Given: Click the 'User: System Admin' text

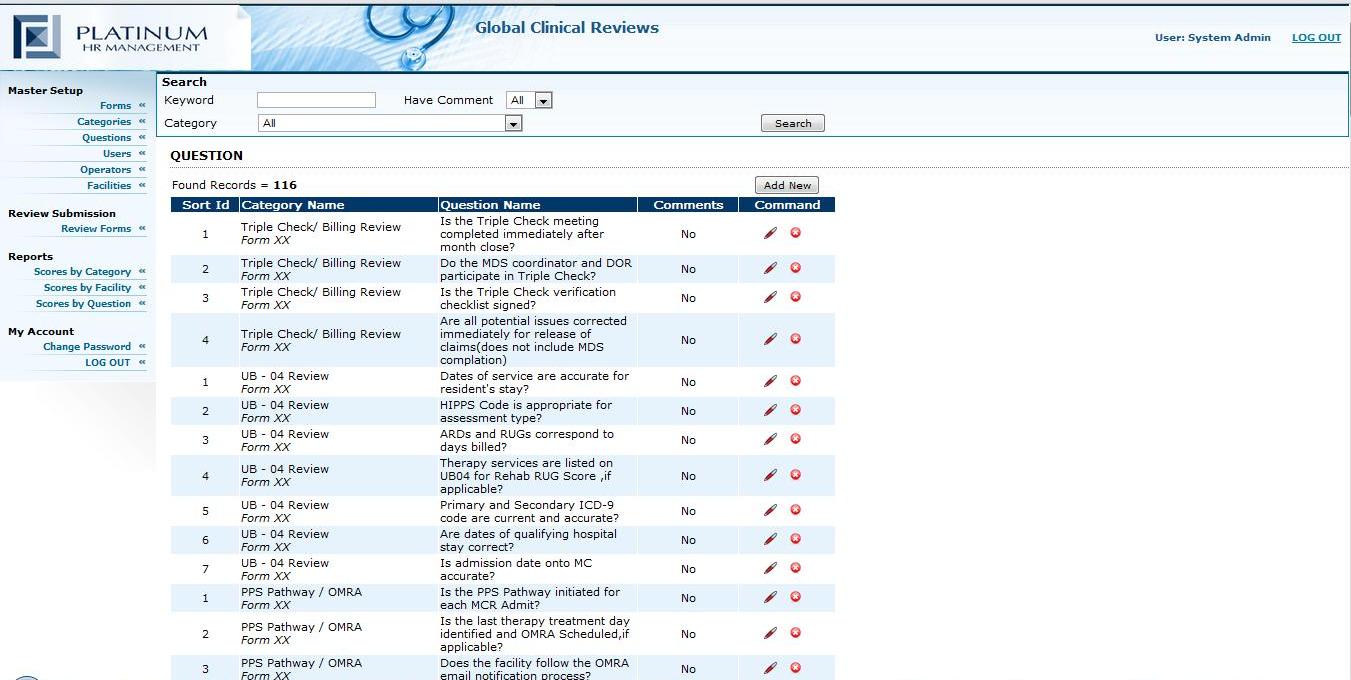Looking at the screenshot, I should pos(1213,38).
